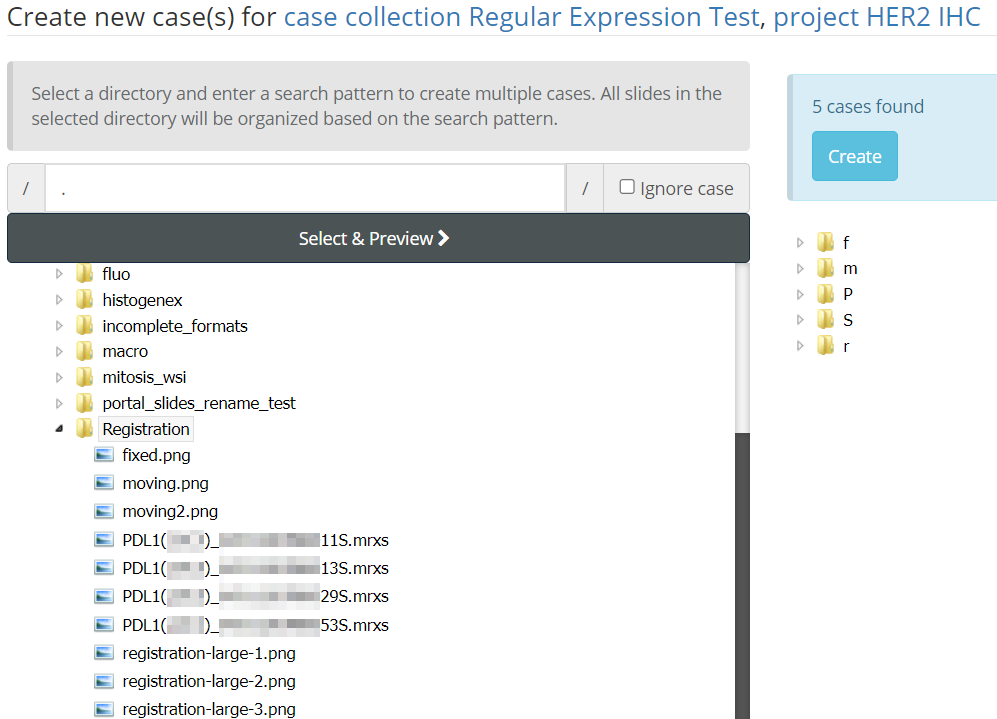Click the histogenex folder icon

coord(85,300)
